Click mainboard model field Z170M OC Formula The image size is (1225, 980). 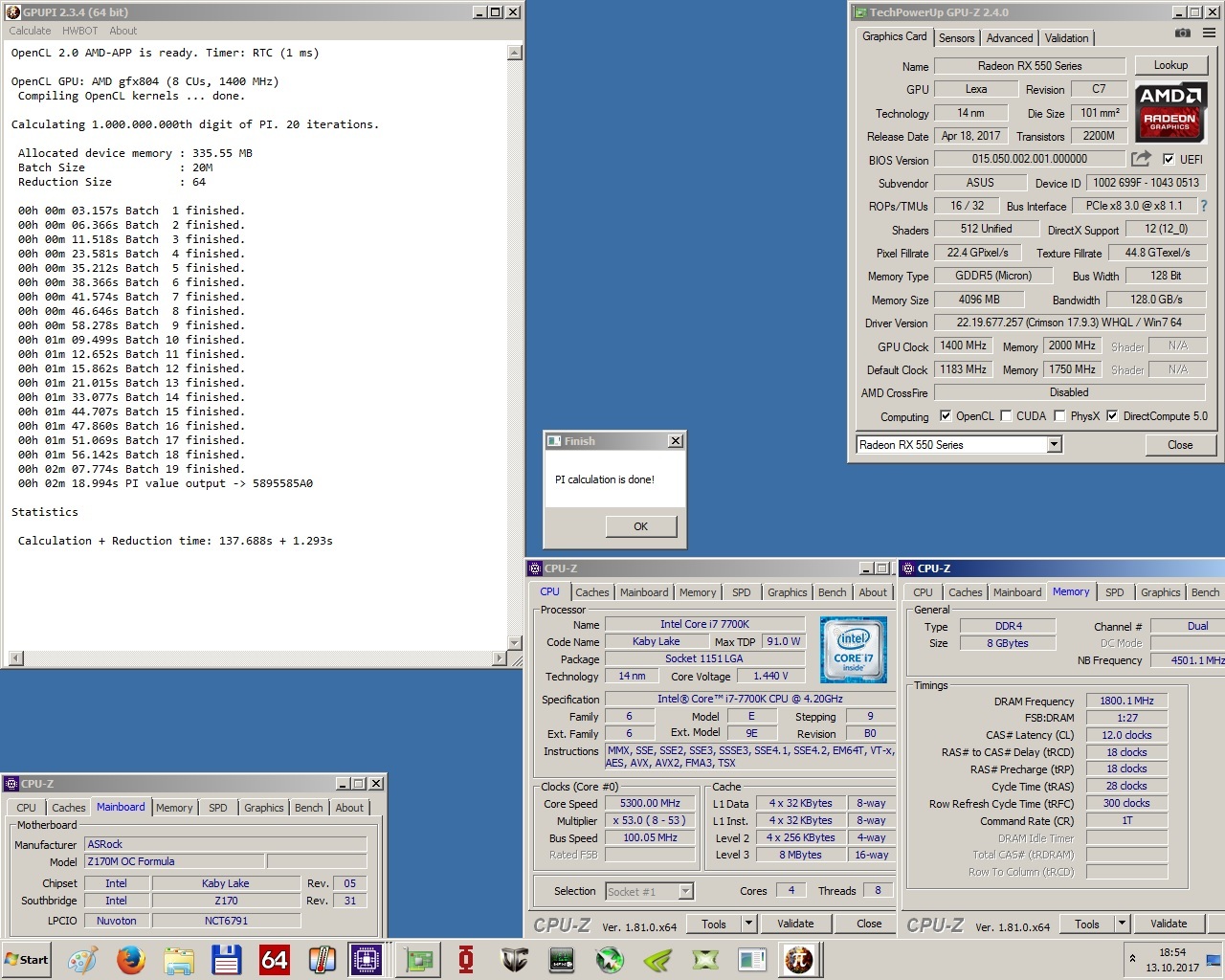pyautogui.click(x=175, y=861)
